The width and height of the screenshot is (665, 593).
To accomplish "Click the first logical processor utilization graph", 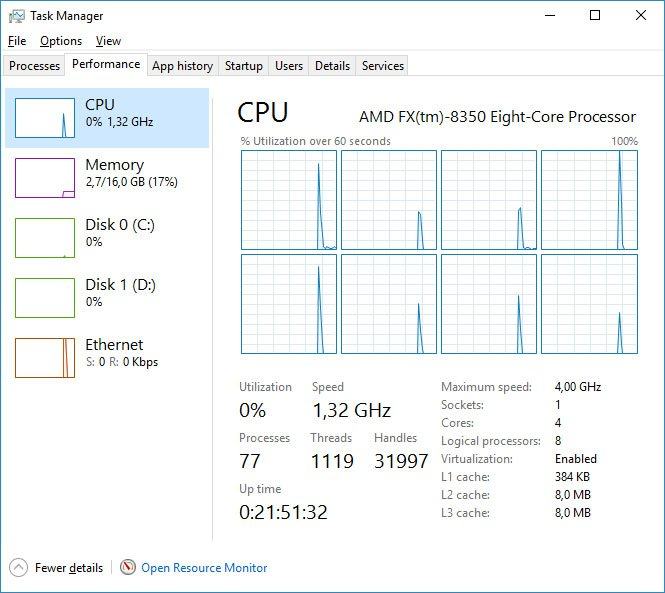I will point(289,200).
